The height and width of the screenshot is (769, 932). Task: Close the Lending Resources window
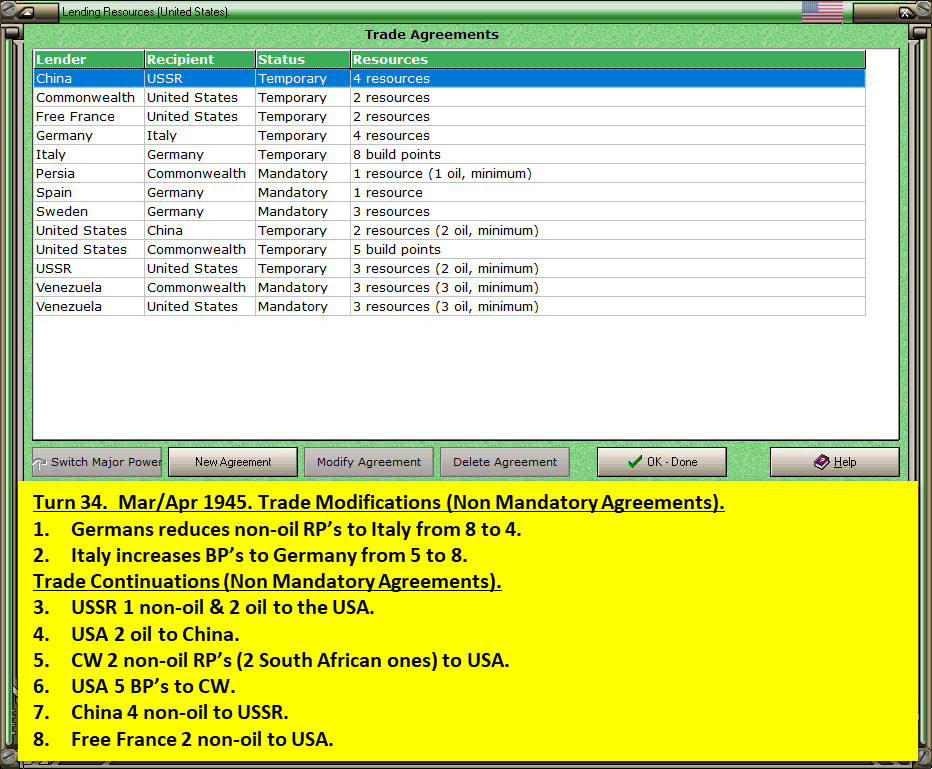click(905, 12)
